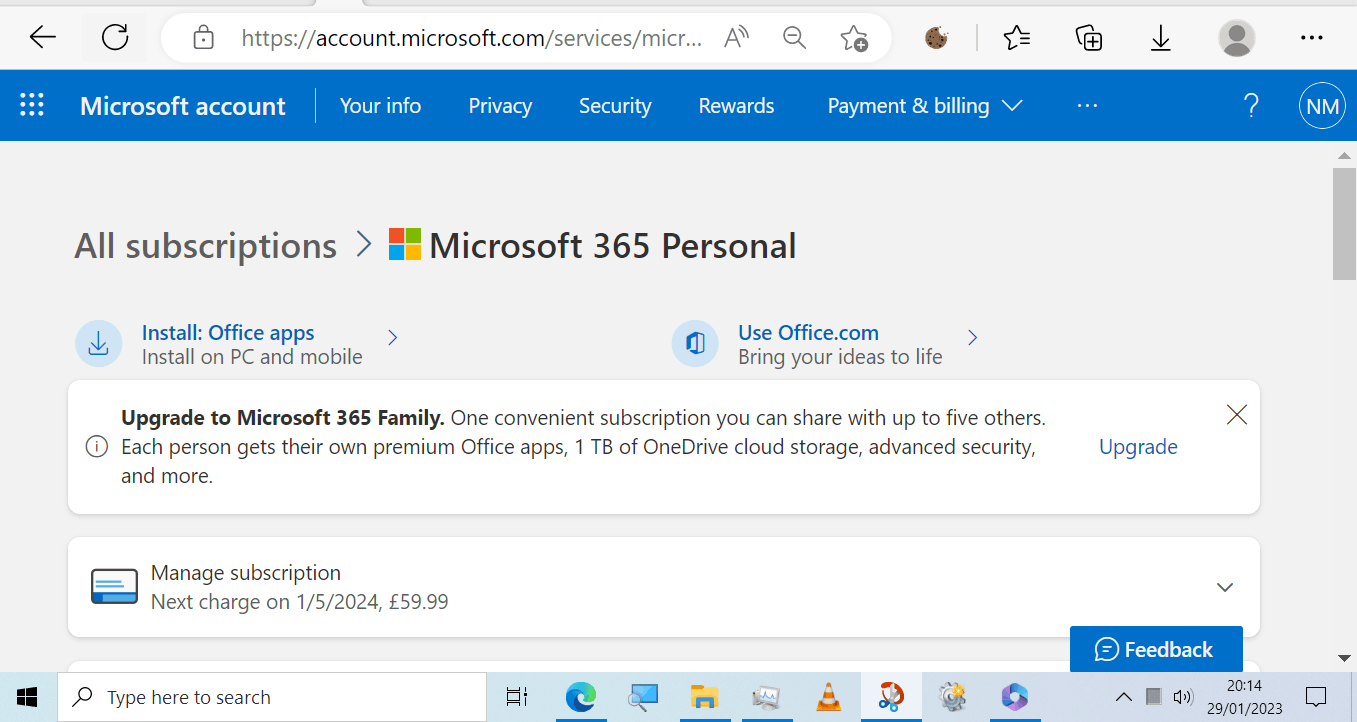Click the Use Office.com link
This screenshot has width=1357, height=722.
808,333
